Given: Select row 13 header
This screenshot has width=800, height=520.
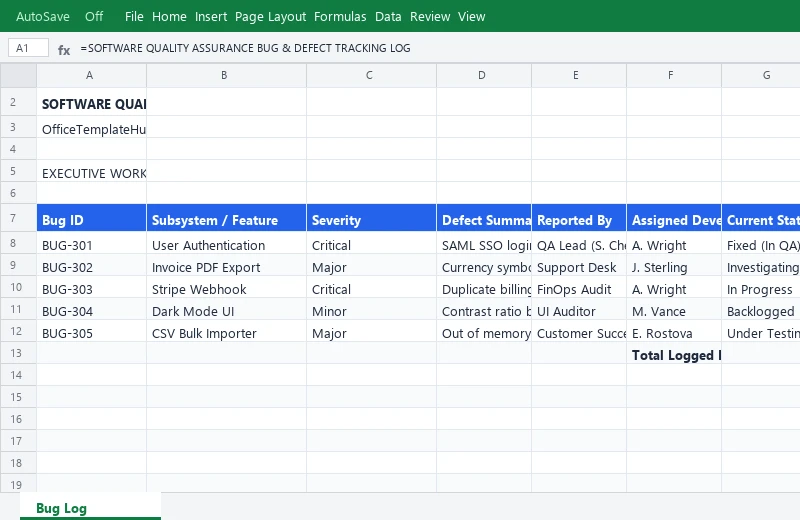Looking at the screenshot, I should 18,353.
